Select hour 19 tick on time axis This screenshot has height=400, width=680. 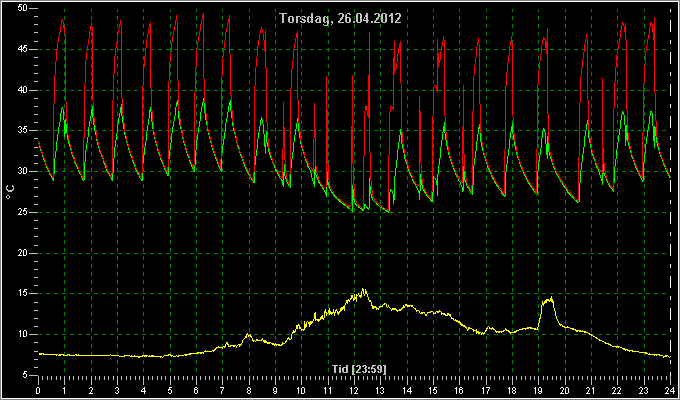(539, 390)
